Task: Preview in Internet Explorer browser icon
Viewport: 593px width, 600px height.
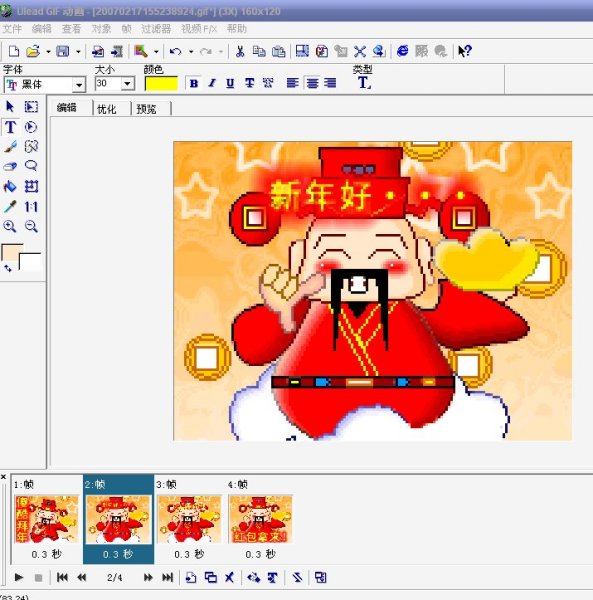Action: click(x=402, y=51)
